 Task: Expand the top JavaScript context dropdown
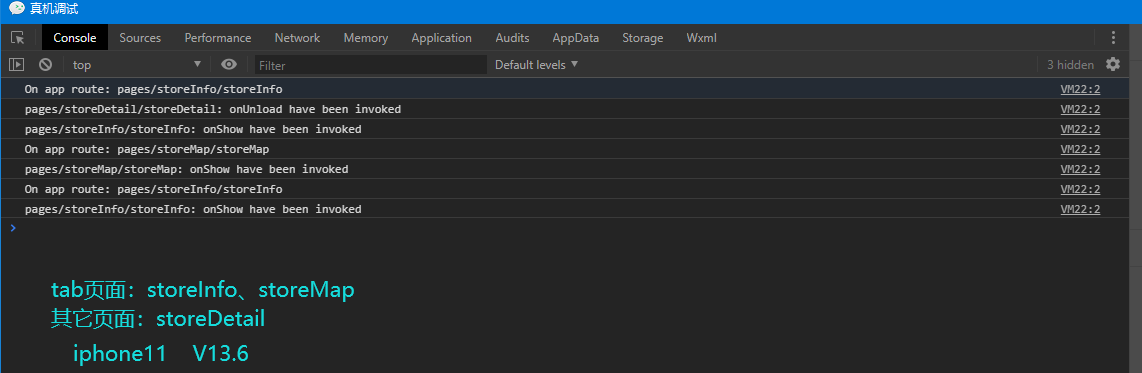point(137,65)
